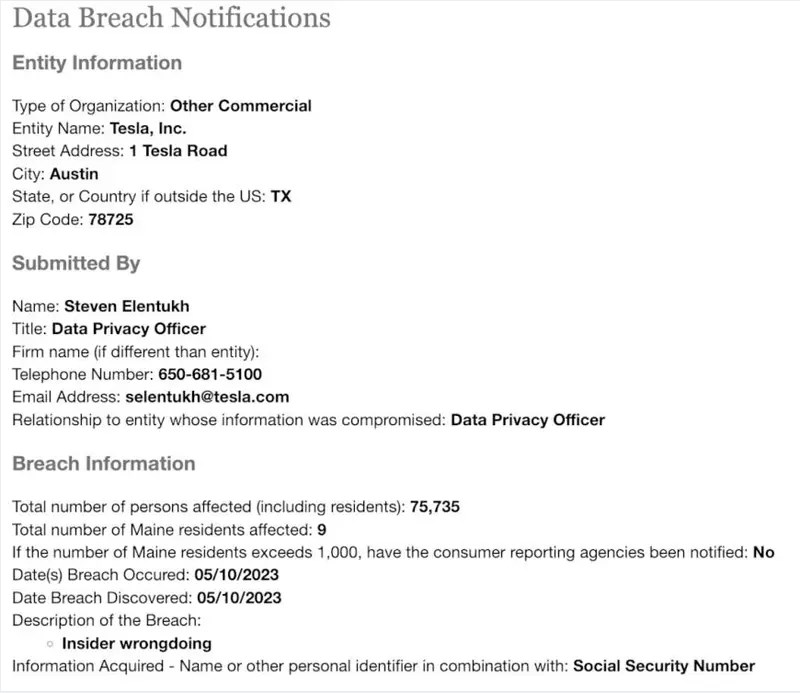The height and width of the screenshot is (693, 800).
Task: Click the Tesla, Inc. entity name
Action: point(148,128)
